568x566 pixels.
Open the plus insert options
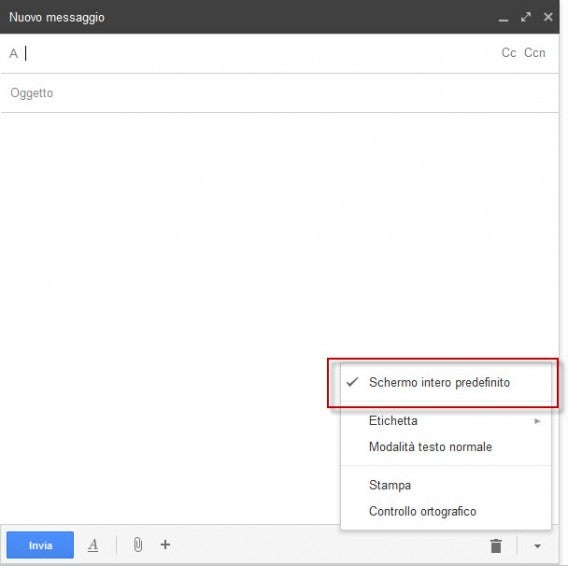165,545
